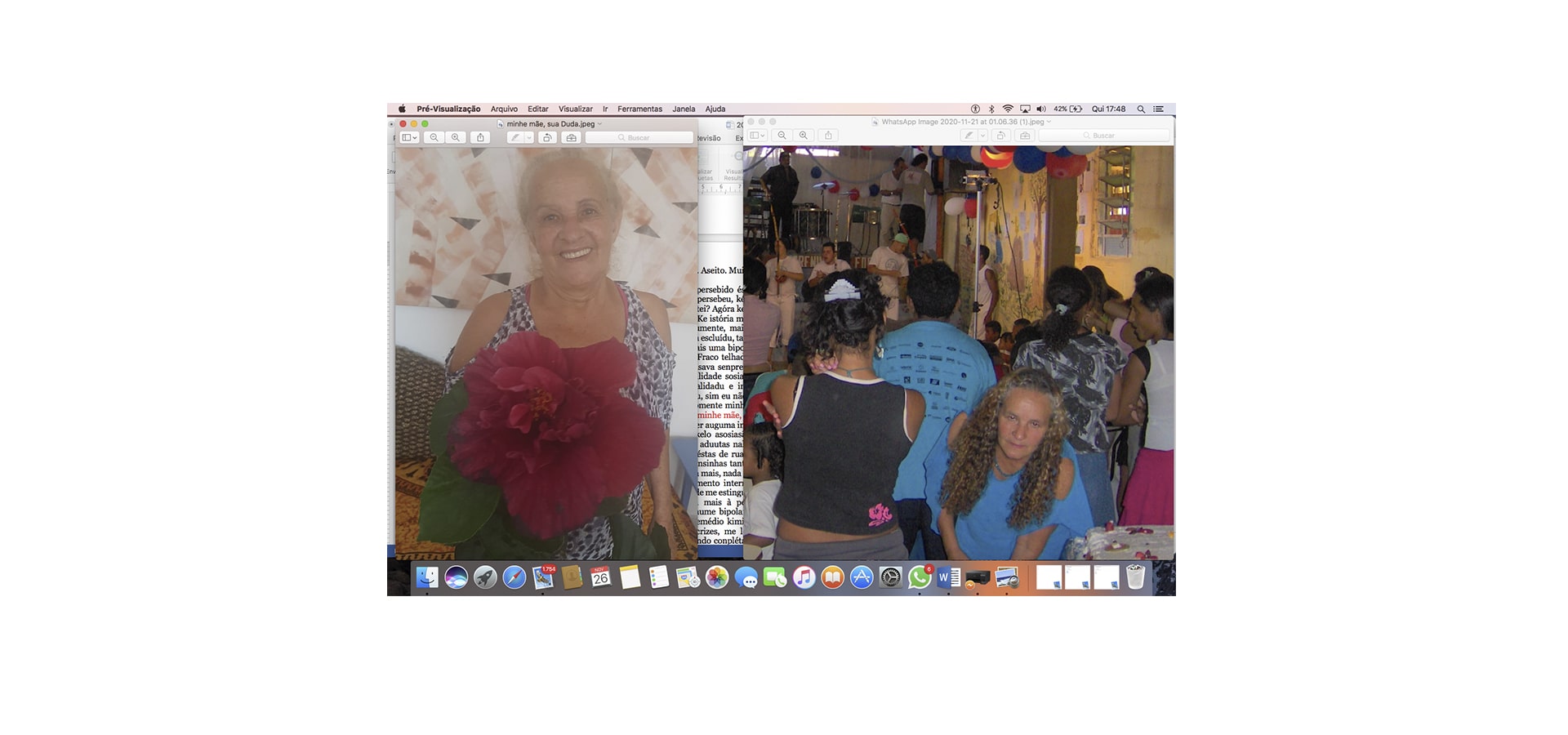Viewport: 1568px width, 735px height.
Task: Open Calendar showing 26 in dock
Action: click(x=601, y=577)
